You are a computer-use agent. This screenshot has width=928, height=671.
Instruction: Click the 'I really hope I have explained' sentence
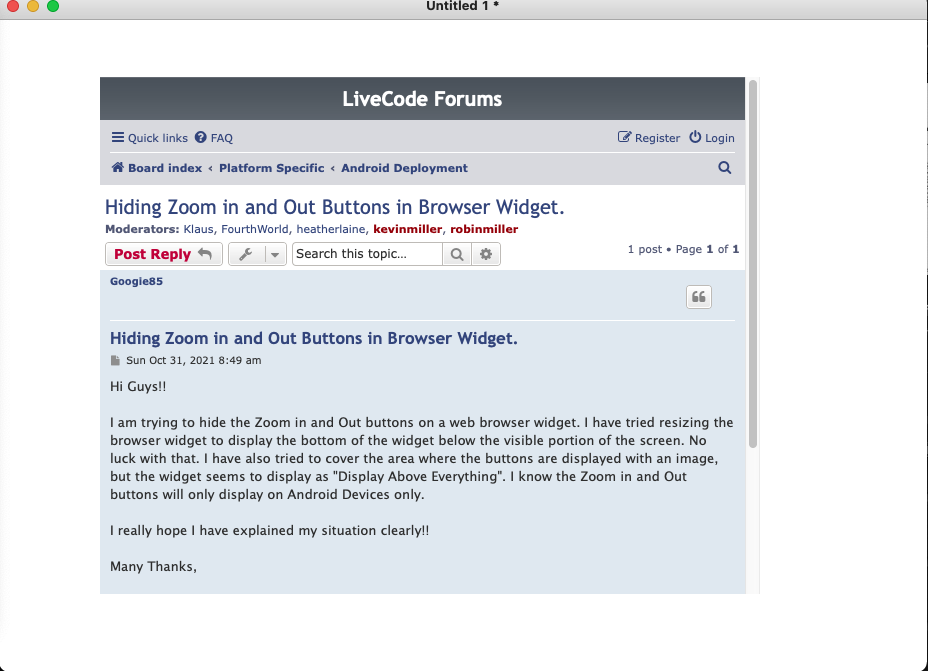[269, 530]
